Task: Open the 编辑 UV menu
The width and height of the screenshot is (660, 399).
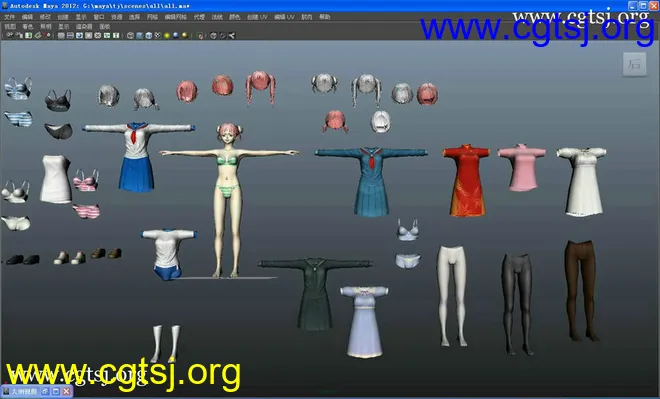Action: tap(284, 17)
